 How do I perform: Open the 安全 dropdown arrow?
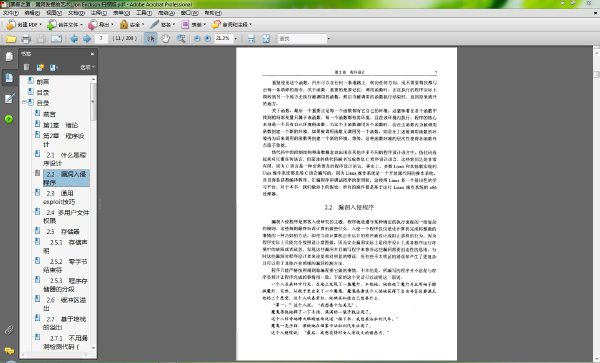click(143, 24)
